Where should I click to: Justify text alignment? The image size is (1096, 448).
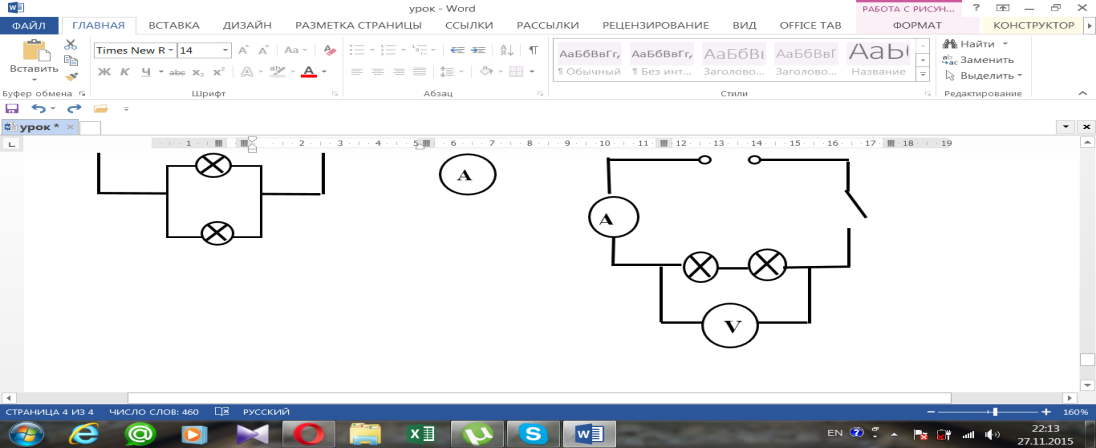pyautogui.click(x=419, y=72)
